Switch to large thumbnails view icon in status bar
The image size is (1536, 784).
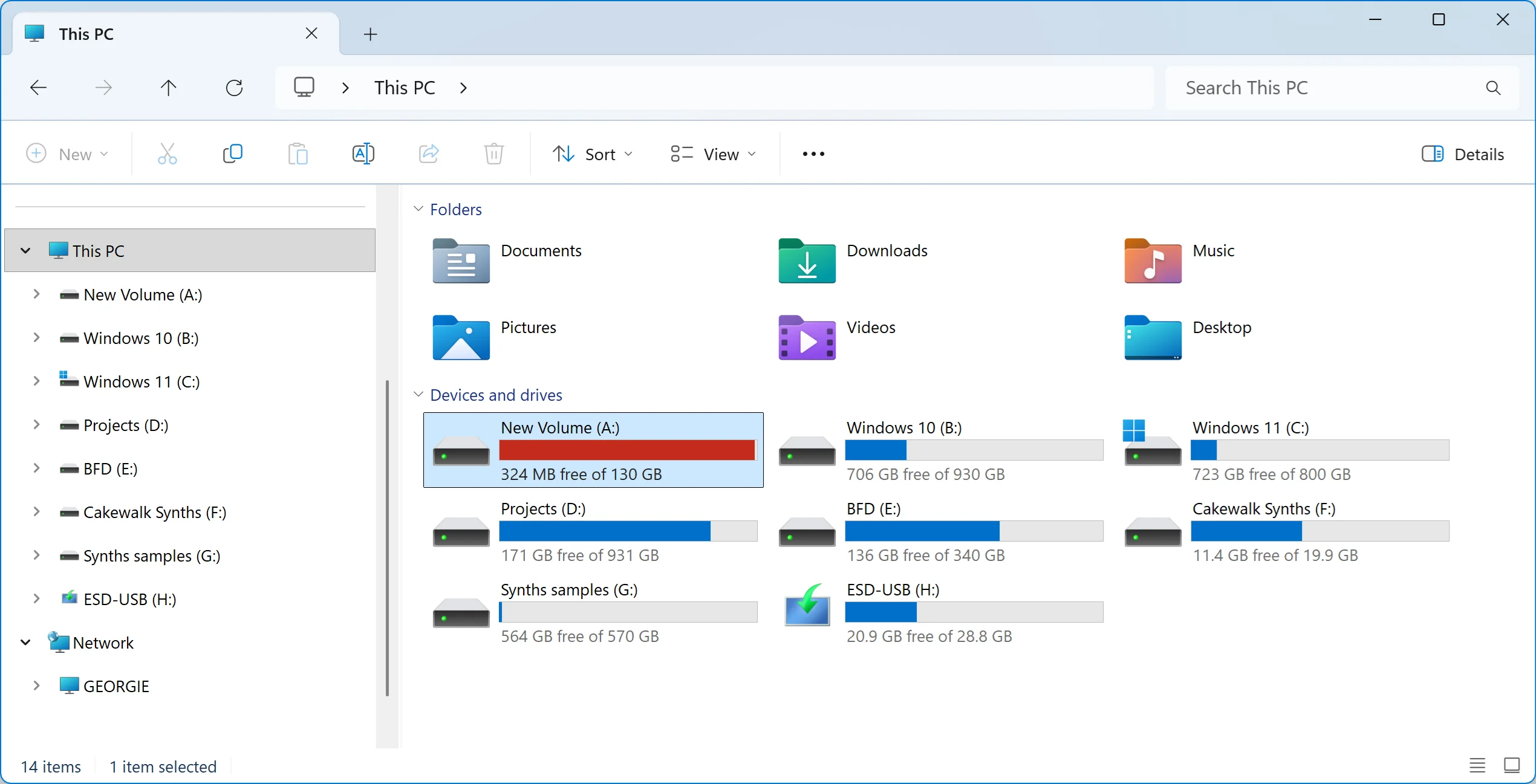tap(1512, 766)
